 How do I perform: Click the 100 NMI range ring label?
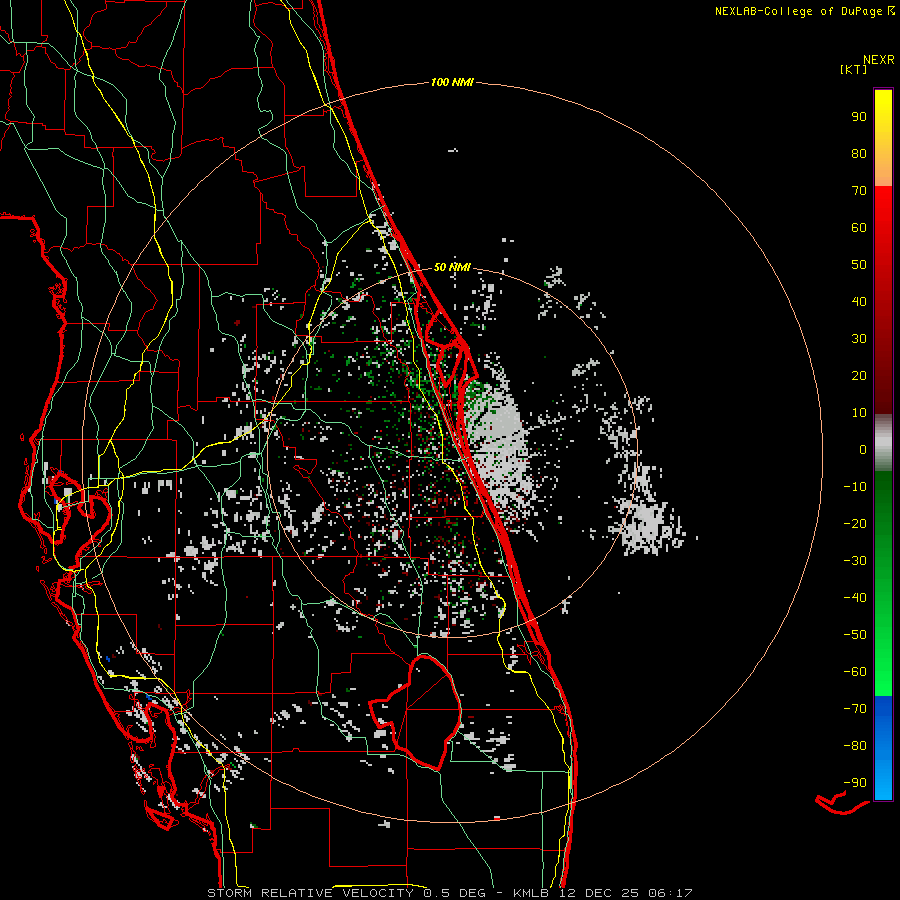pyautogui.click(x=451, y=82)
